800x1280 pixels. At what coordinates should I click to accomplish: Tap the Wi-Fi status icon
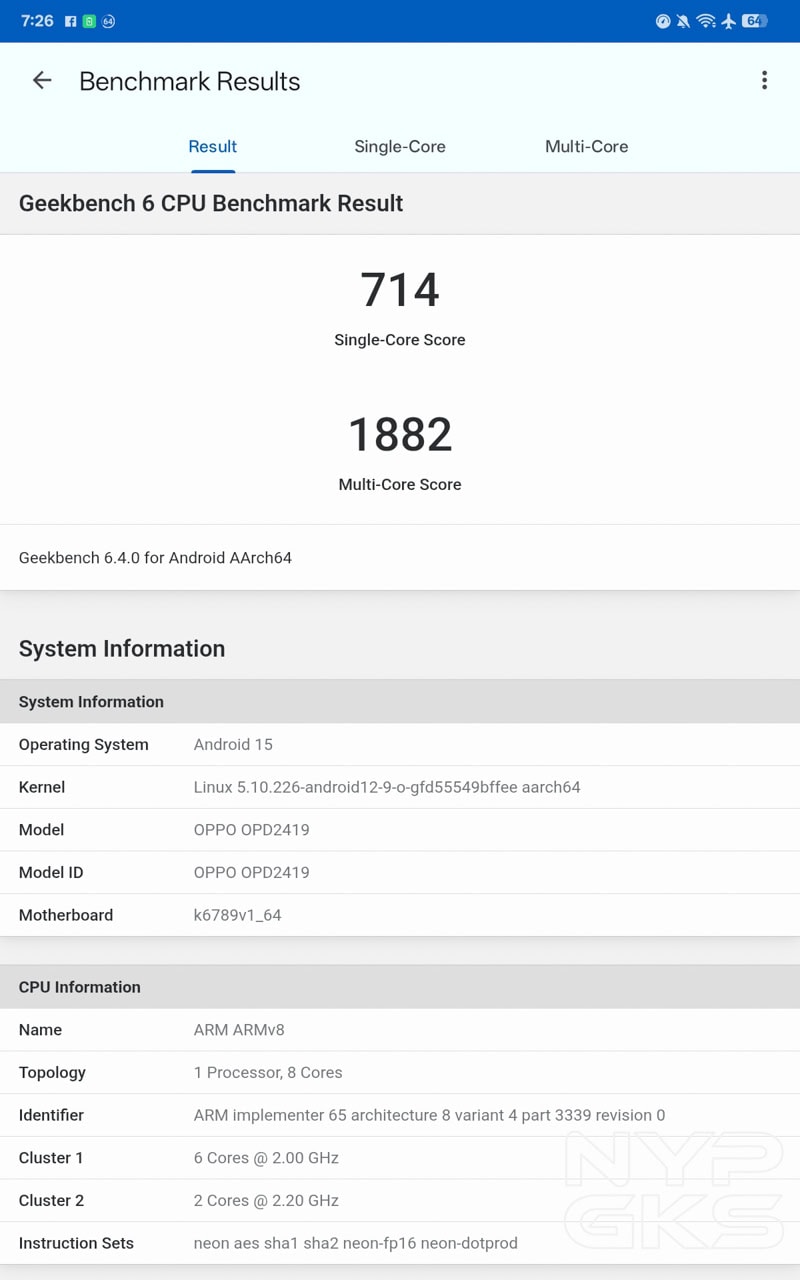[706, 21]
